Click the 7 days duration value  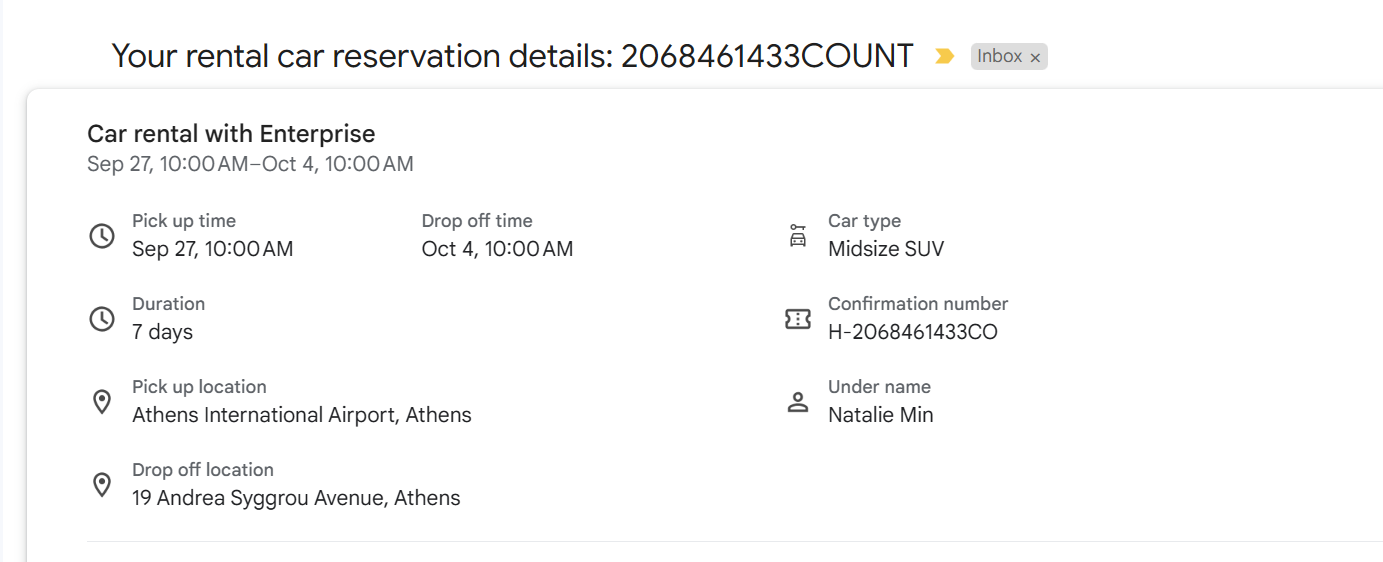162,332
